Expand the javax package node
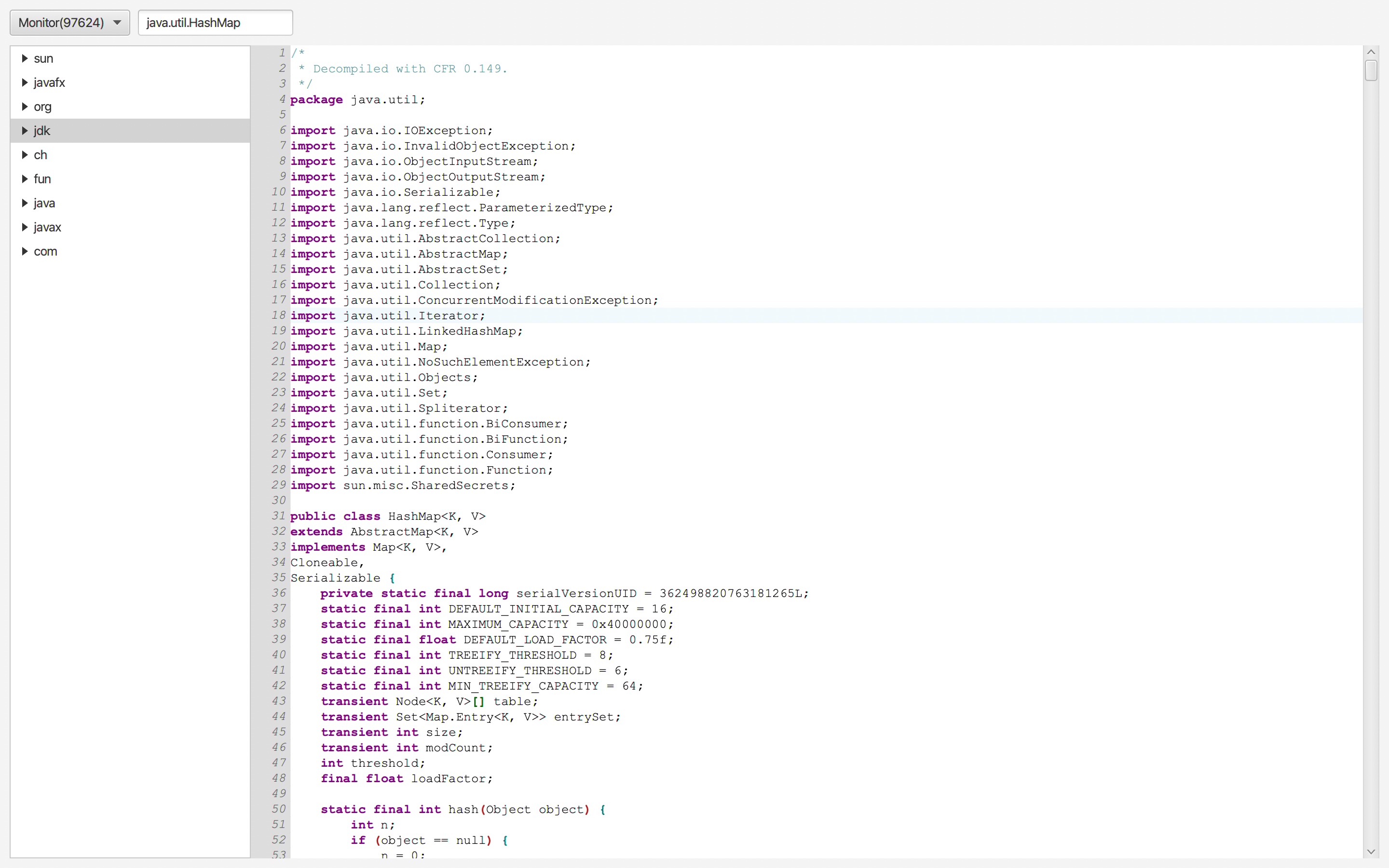 [x=25, y=227]
